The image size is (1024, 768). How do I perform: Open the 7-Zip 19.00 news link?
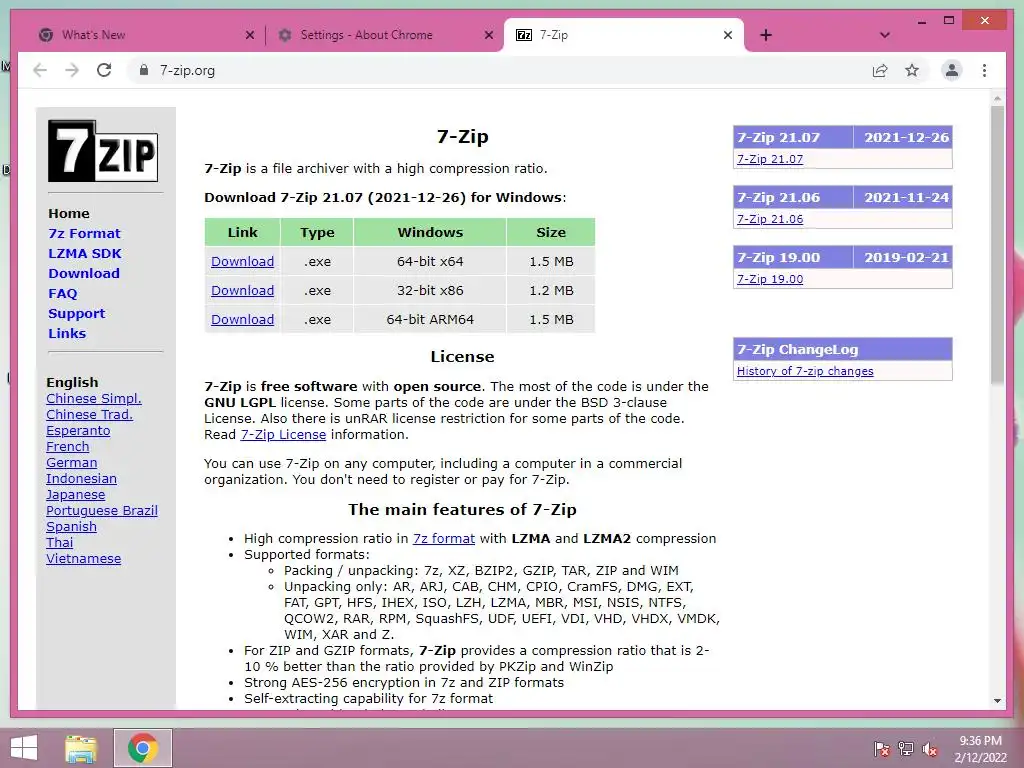pyautogui.click(x=770, y=280)
